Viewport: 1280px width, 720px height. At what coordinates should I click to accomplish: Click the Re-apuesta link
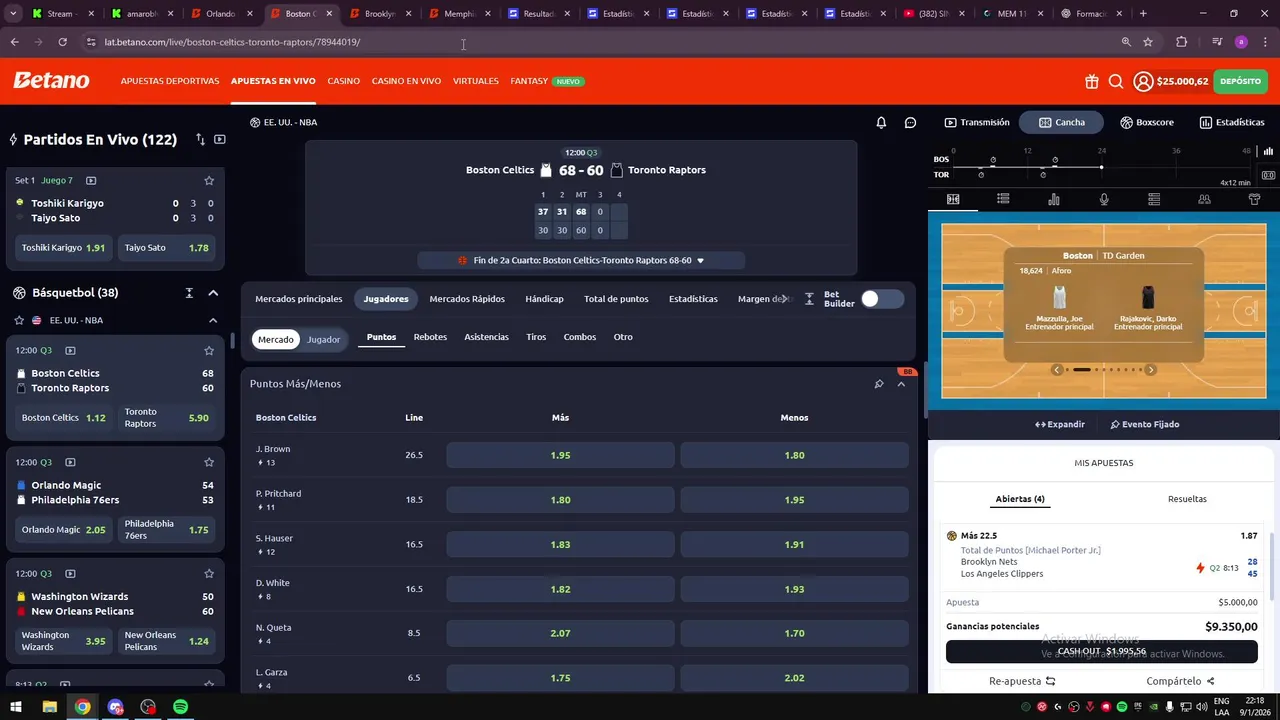tap(1022, 681)
